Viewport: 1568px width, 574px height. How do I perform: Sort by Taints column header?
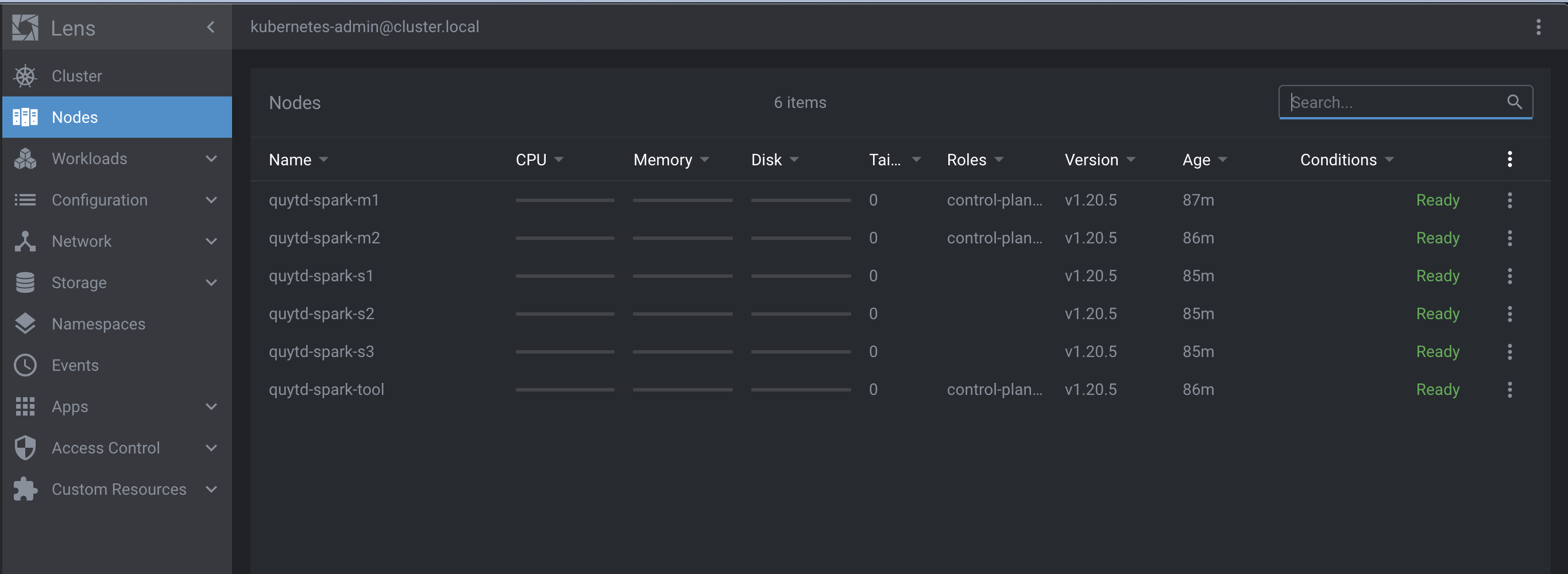tap(895, 160)
